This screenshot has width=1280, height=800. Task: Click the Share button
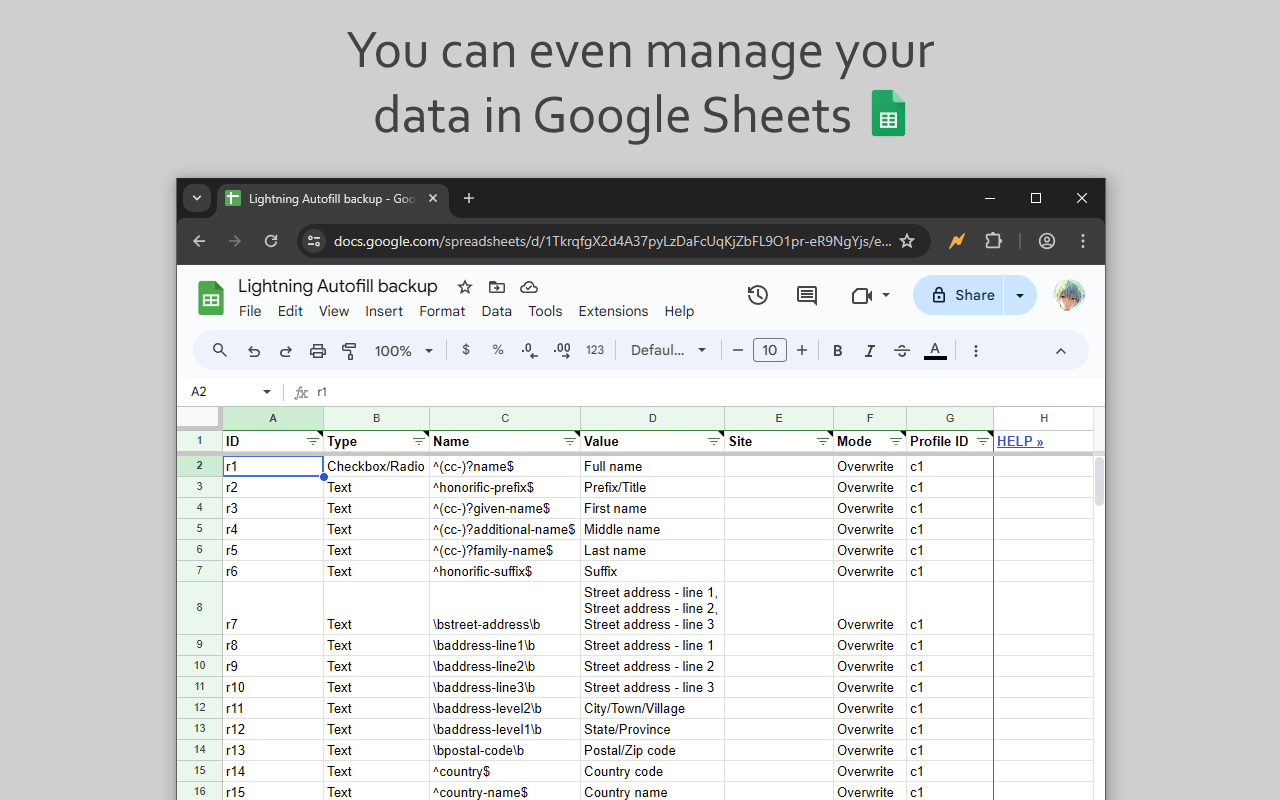click(x=960, y=295)
